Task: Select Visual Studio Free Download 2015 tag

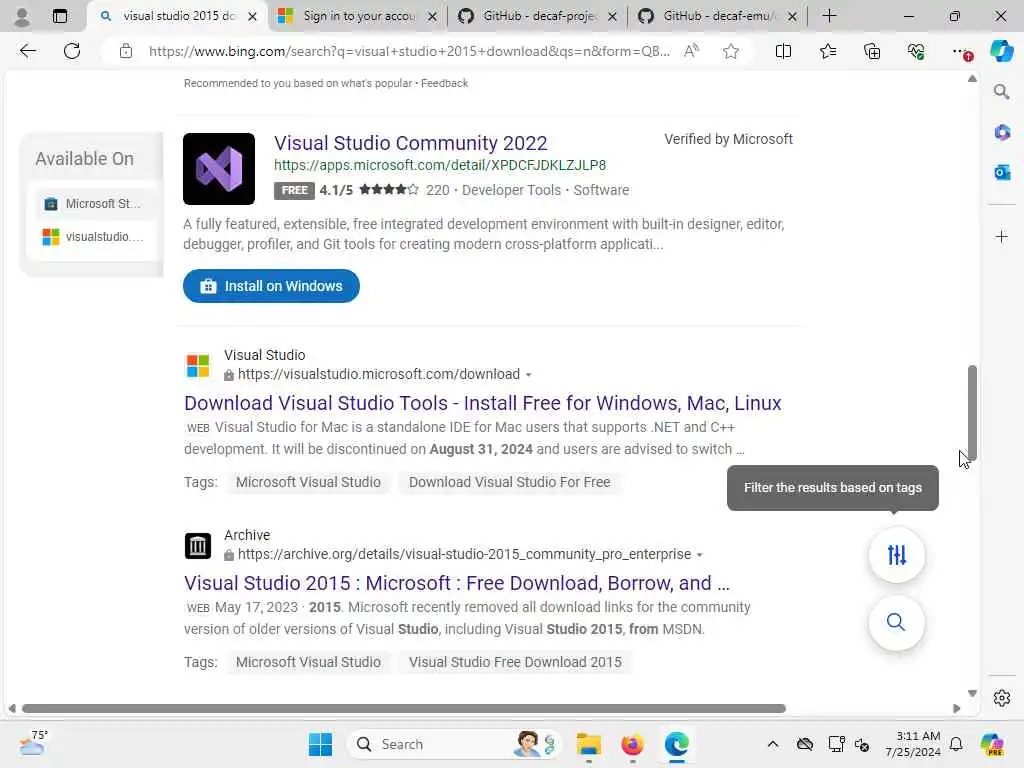Action: tap(515, 662)
